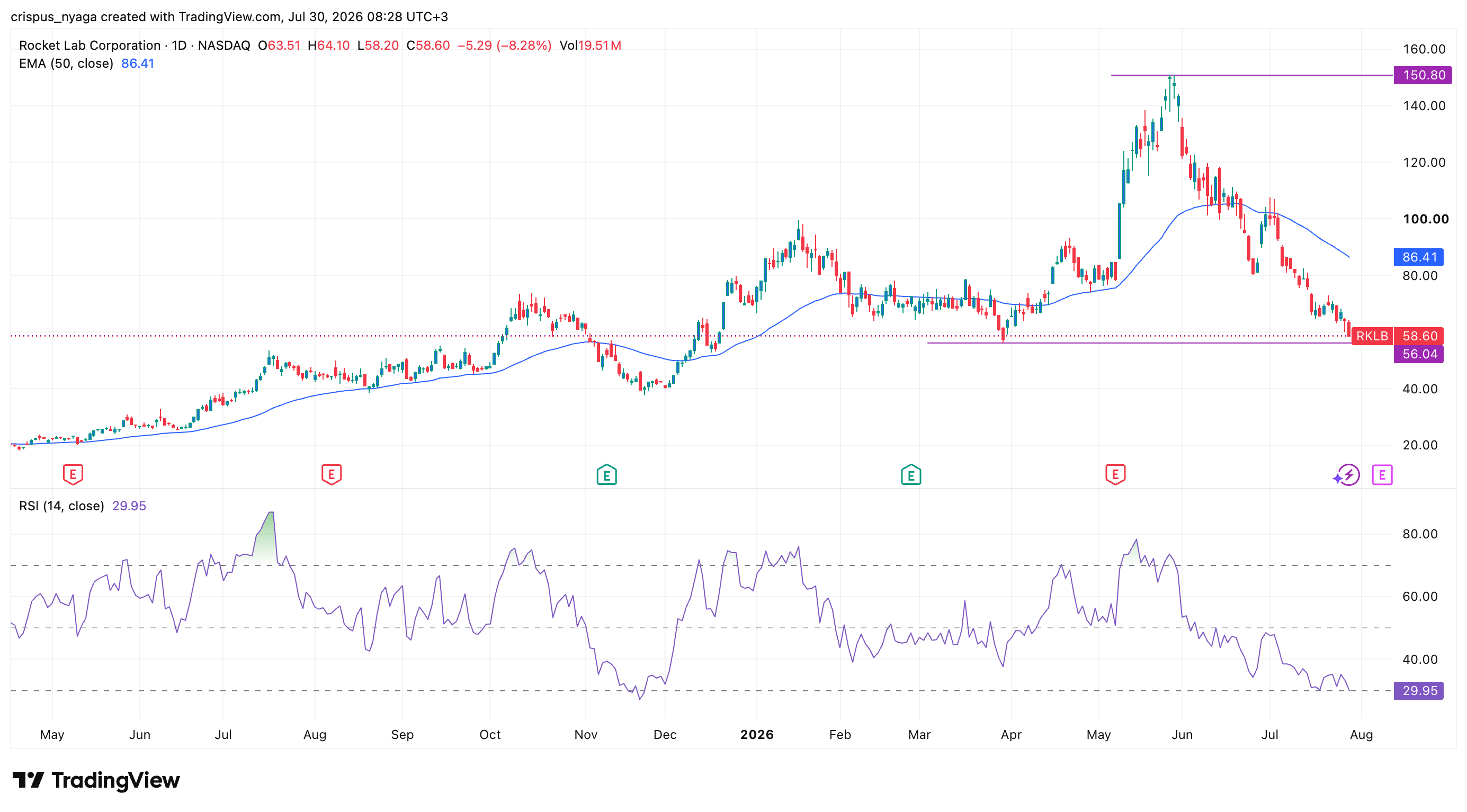Click the purple lightning bolt icon
Screen dimensions: 1467x812
[x=1347, y=475]
